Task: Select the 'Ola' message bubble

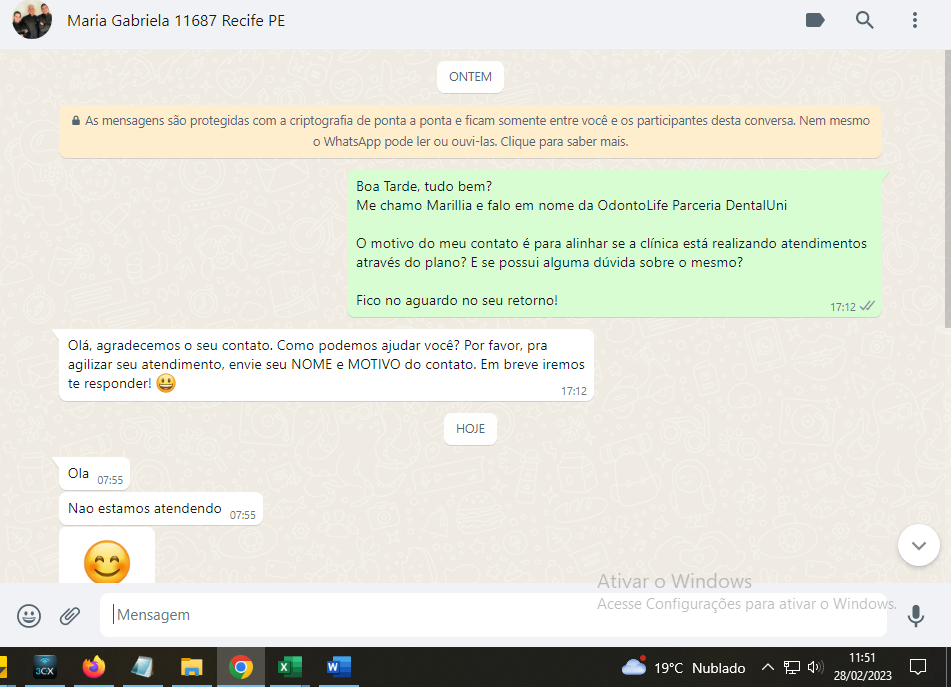Action: point(95,474)
